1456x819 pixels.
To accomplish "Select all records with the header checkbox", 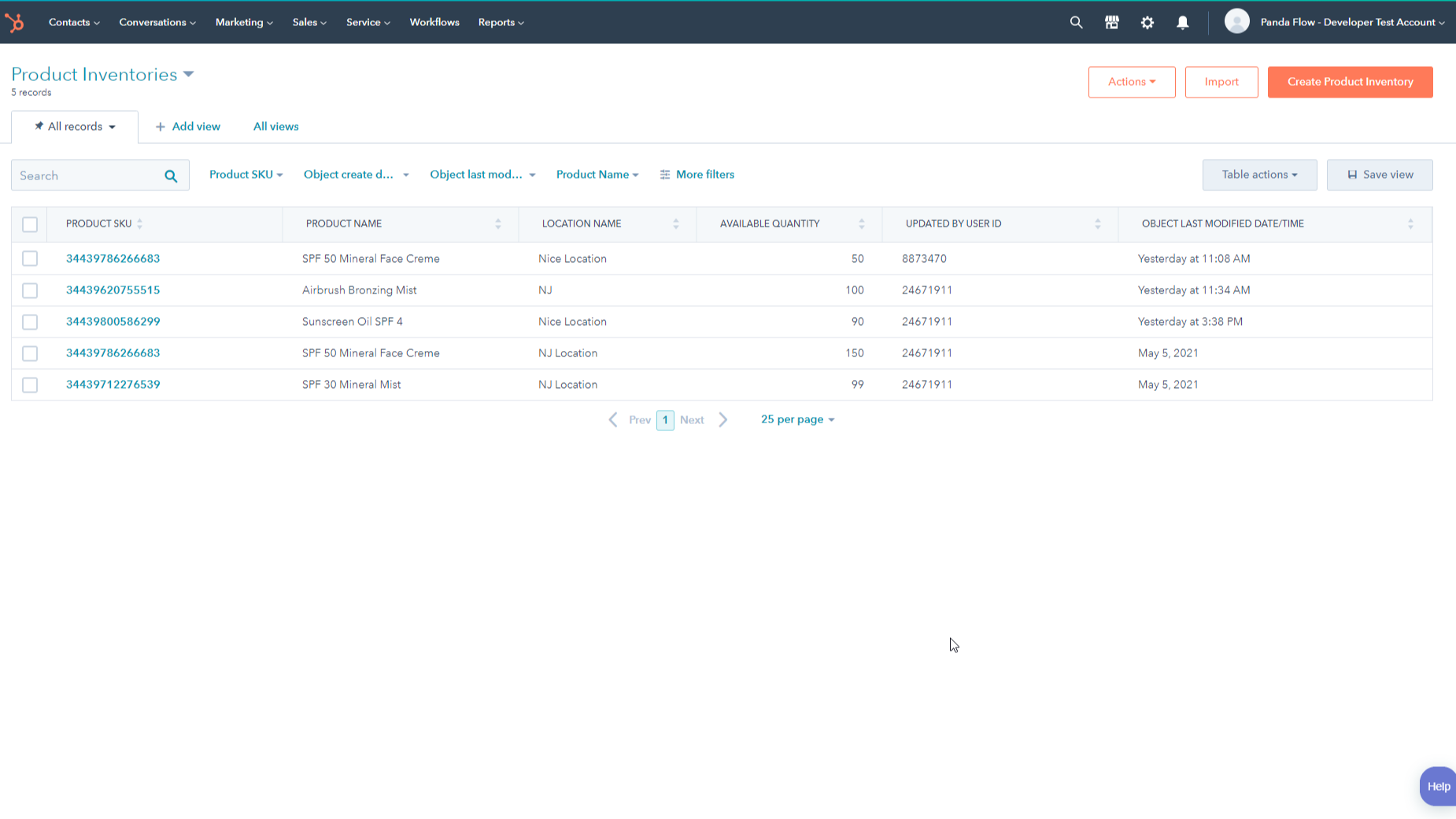I will (x=30, y=224).
